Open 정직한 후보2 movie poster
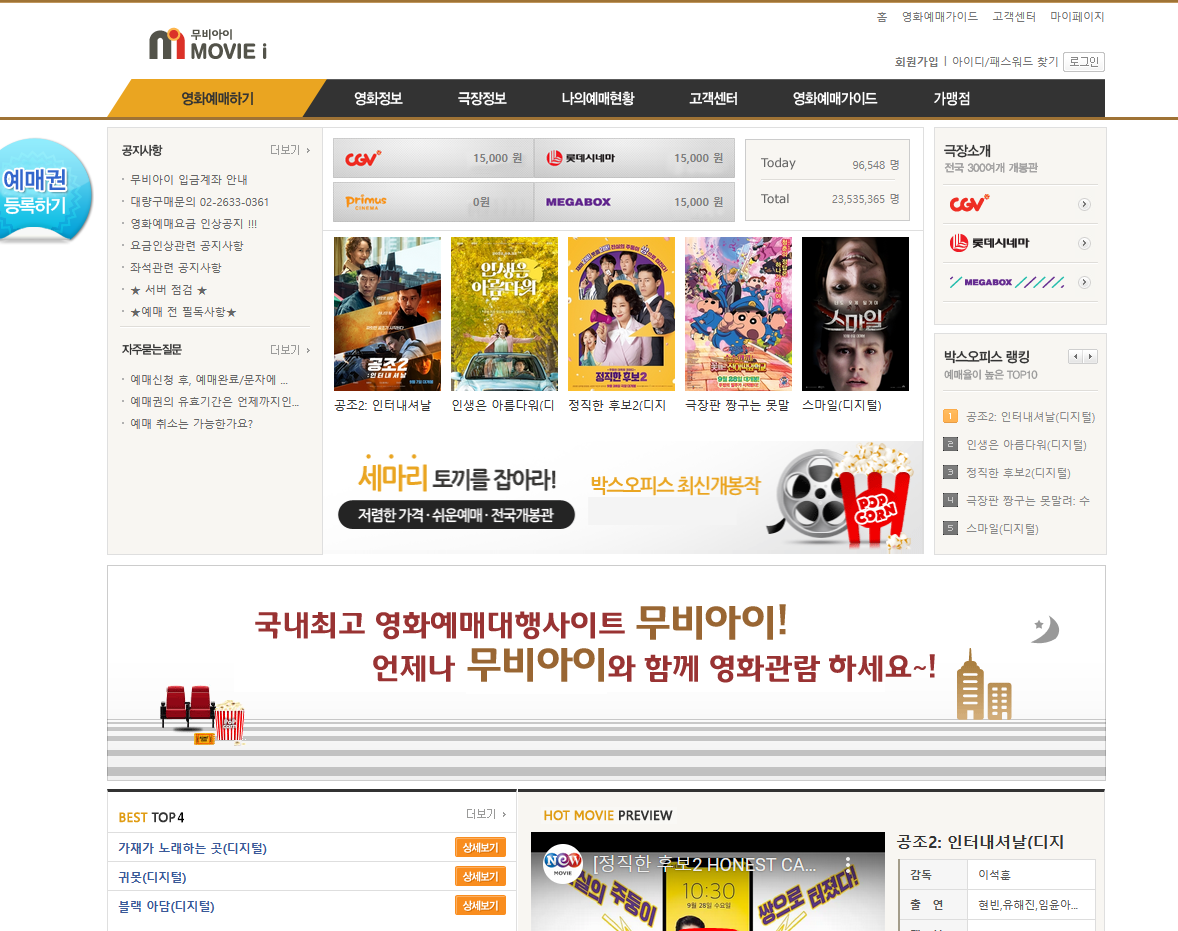The image size is (1178, 931). click(621, 314)
